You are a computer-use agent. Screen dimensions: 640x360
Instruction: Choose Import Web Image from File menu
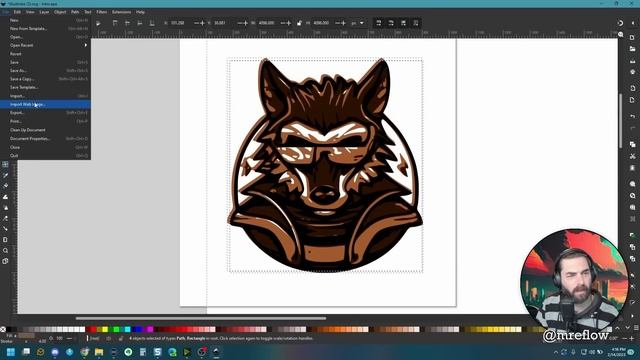click(x=45, y=104)
